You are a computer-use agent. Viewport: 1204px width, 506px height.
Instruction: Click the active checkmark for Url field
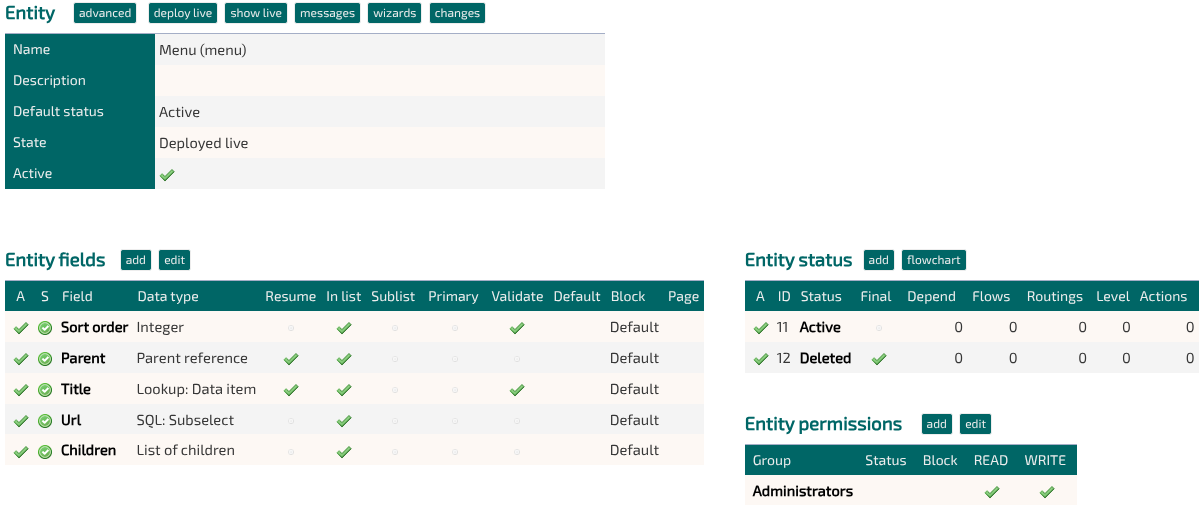click(x=21, y=421)
